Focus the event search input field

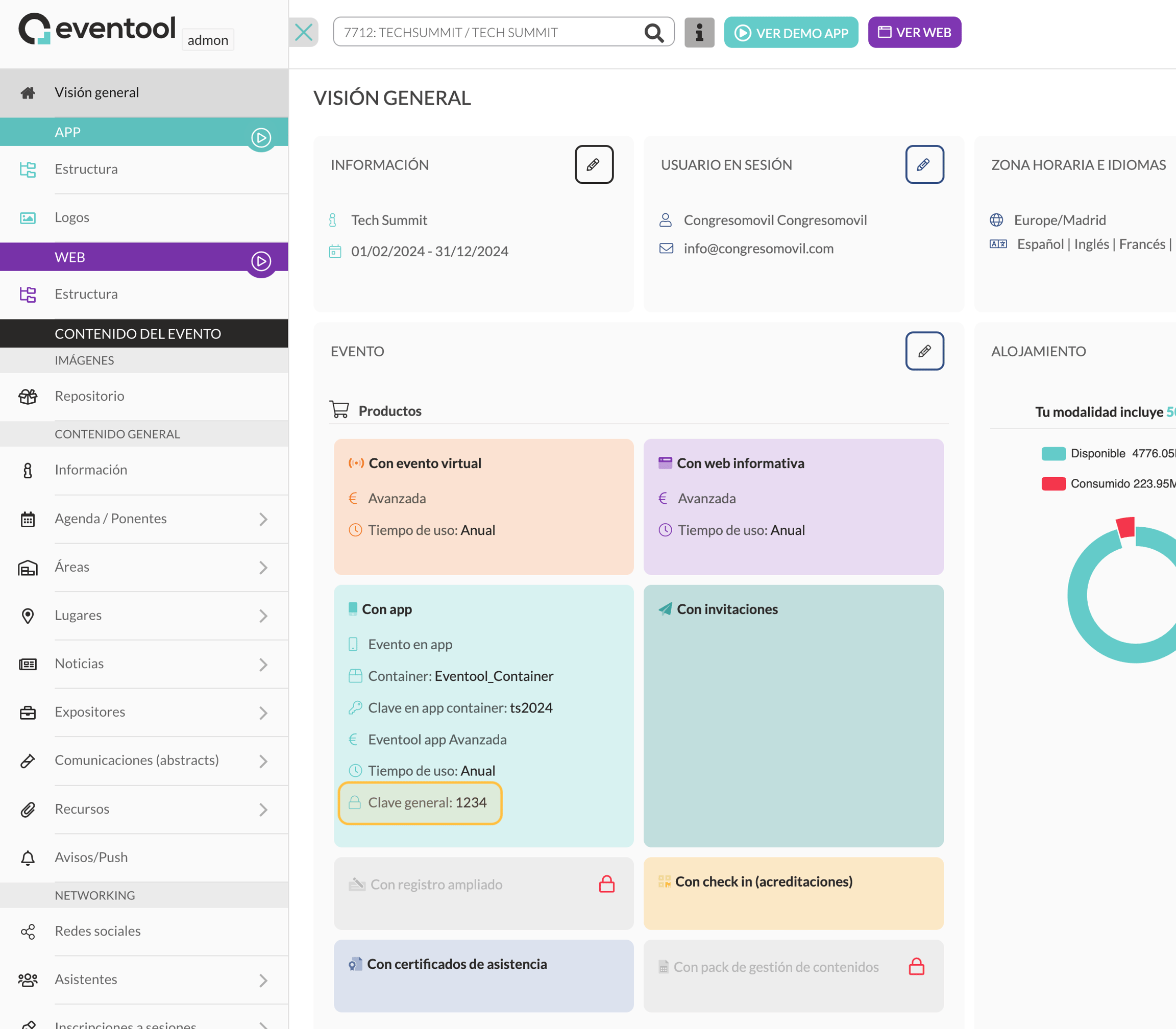click(488, 32)
